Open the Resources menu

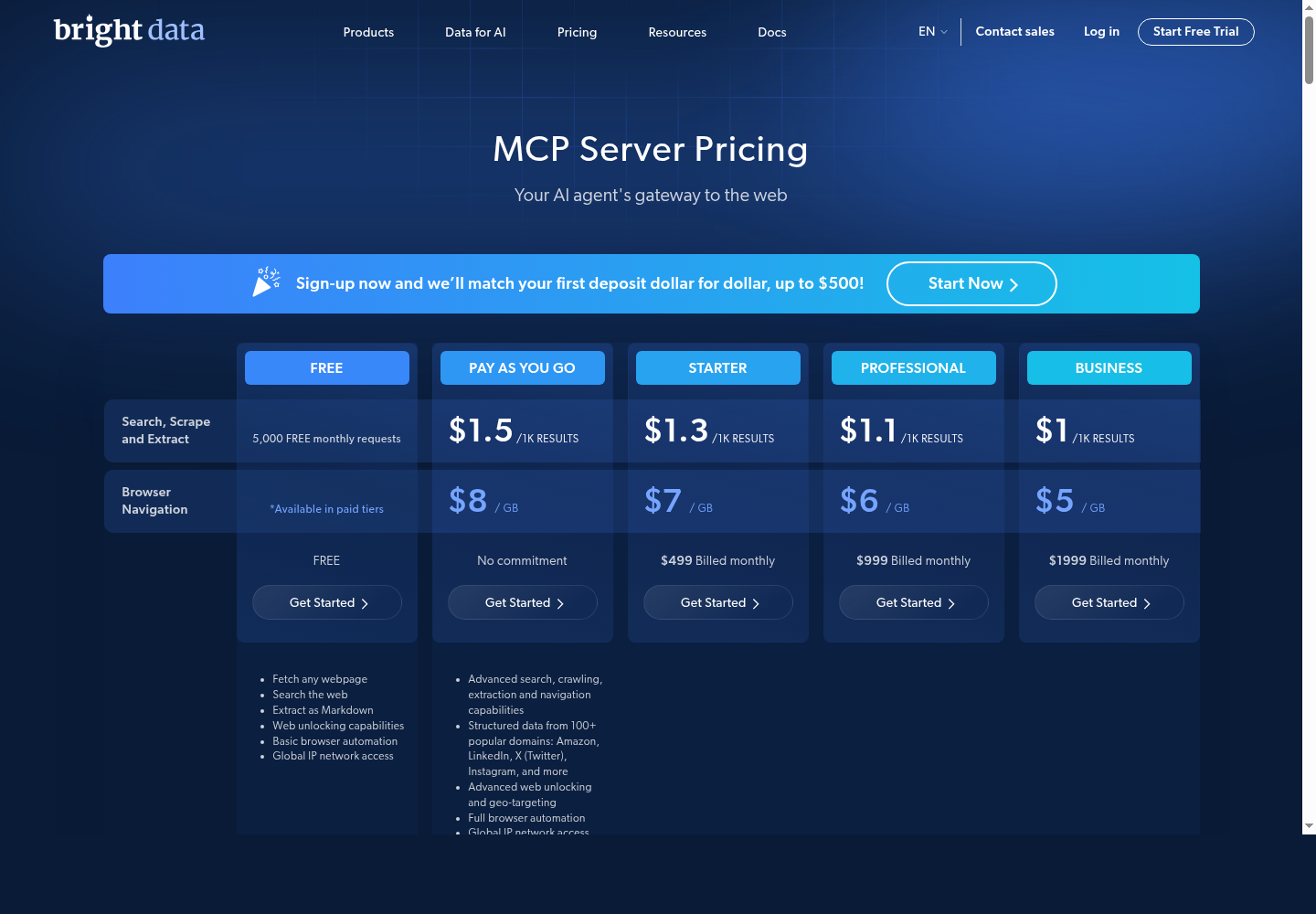click(x=677, y=32)
